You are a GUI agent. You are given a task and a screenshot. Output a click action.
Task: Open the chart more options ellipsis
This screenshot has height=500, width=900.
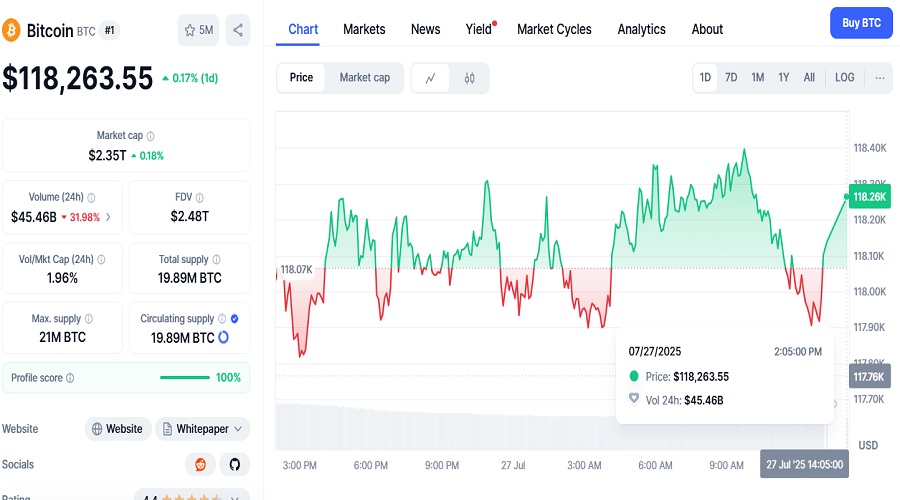point(879,77)
